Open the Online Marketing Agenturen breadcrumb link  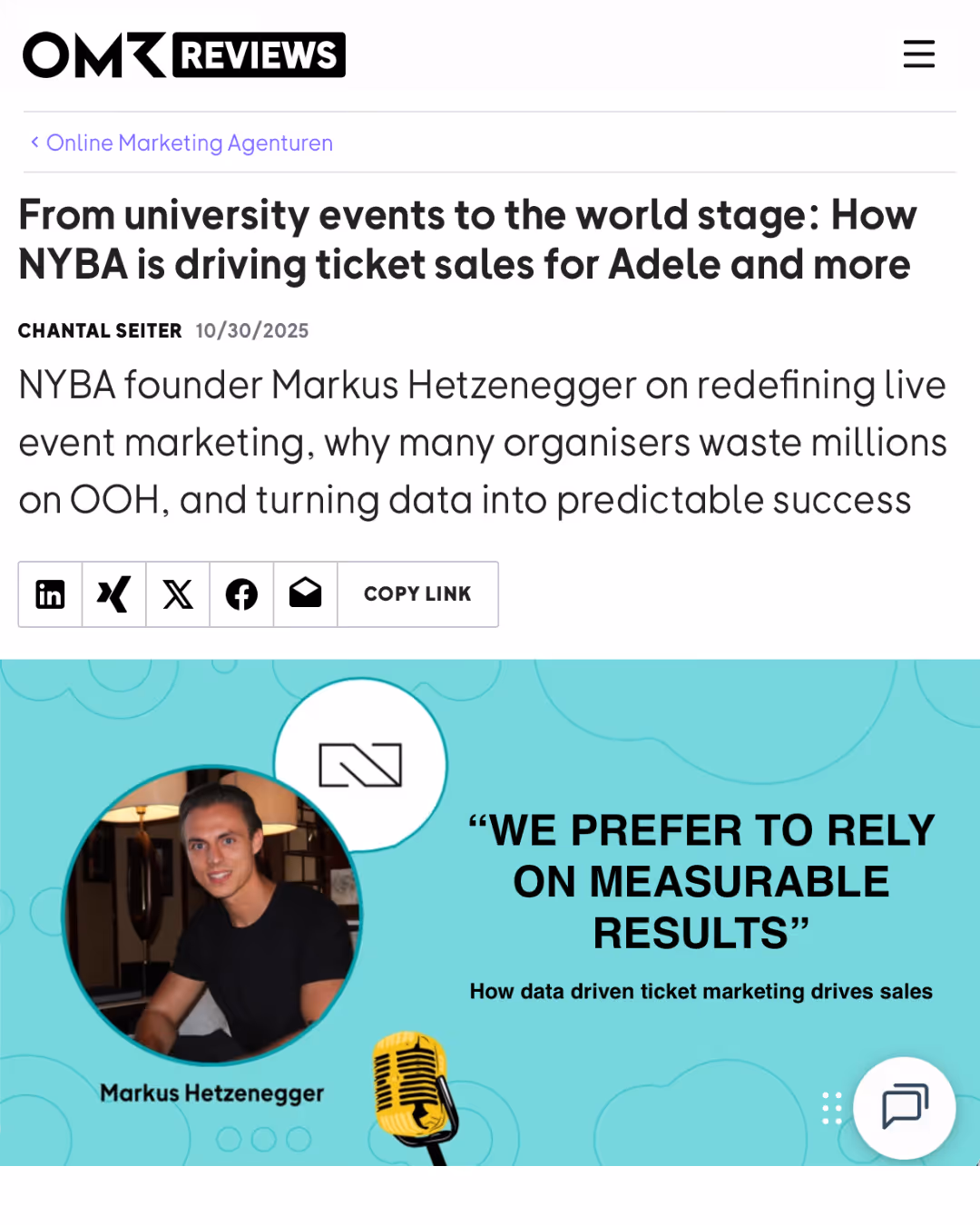(x=190, y=142)
